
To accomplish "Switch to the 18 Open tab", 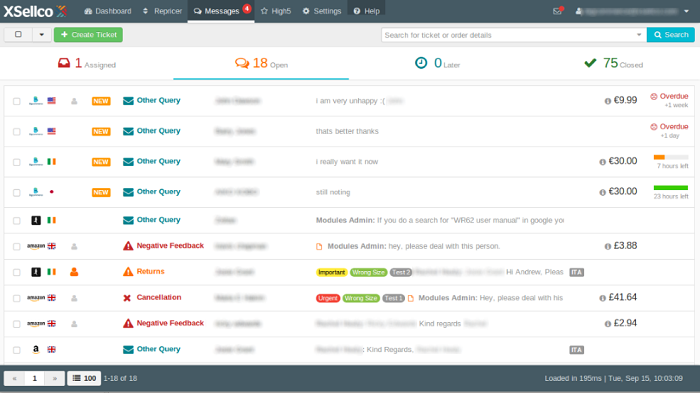I will [261, 63].
